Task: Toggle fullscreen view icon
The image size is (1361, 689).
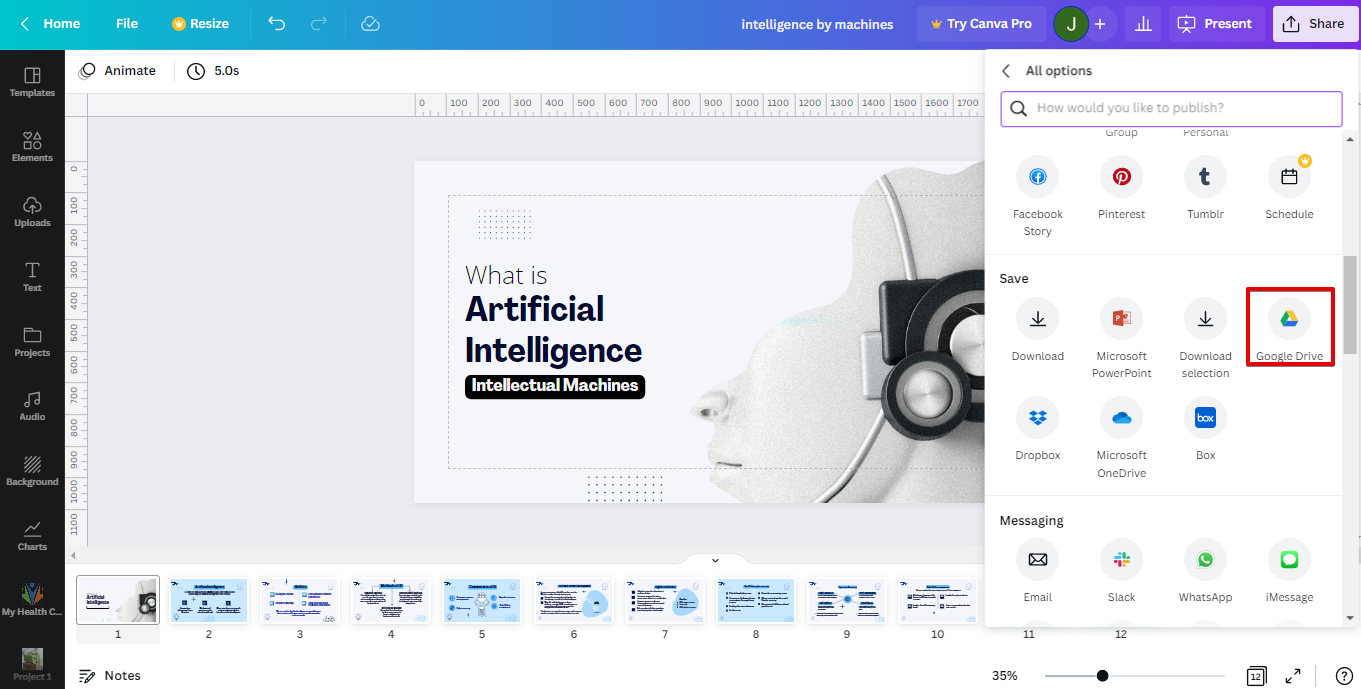Action: point(1293,676)
